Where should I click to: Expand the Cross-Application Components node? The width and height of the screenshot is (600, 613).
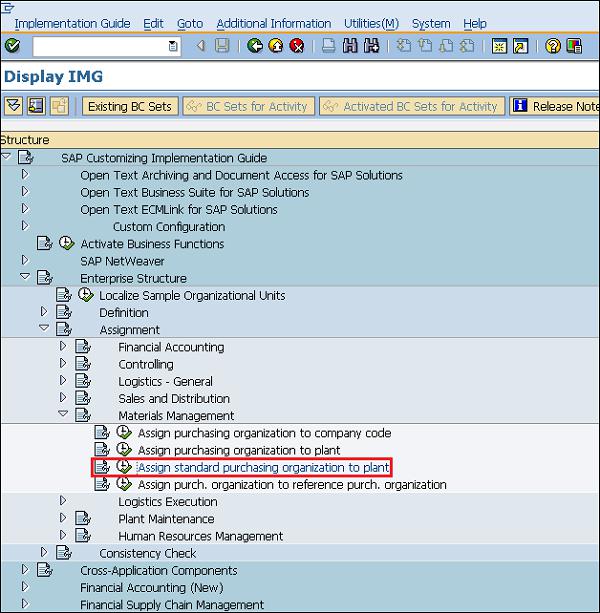pos(25,569)
